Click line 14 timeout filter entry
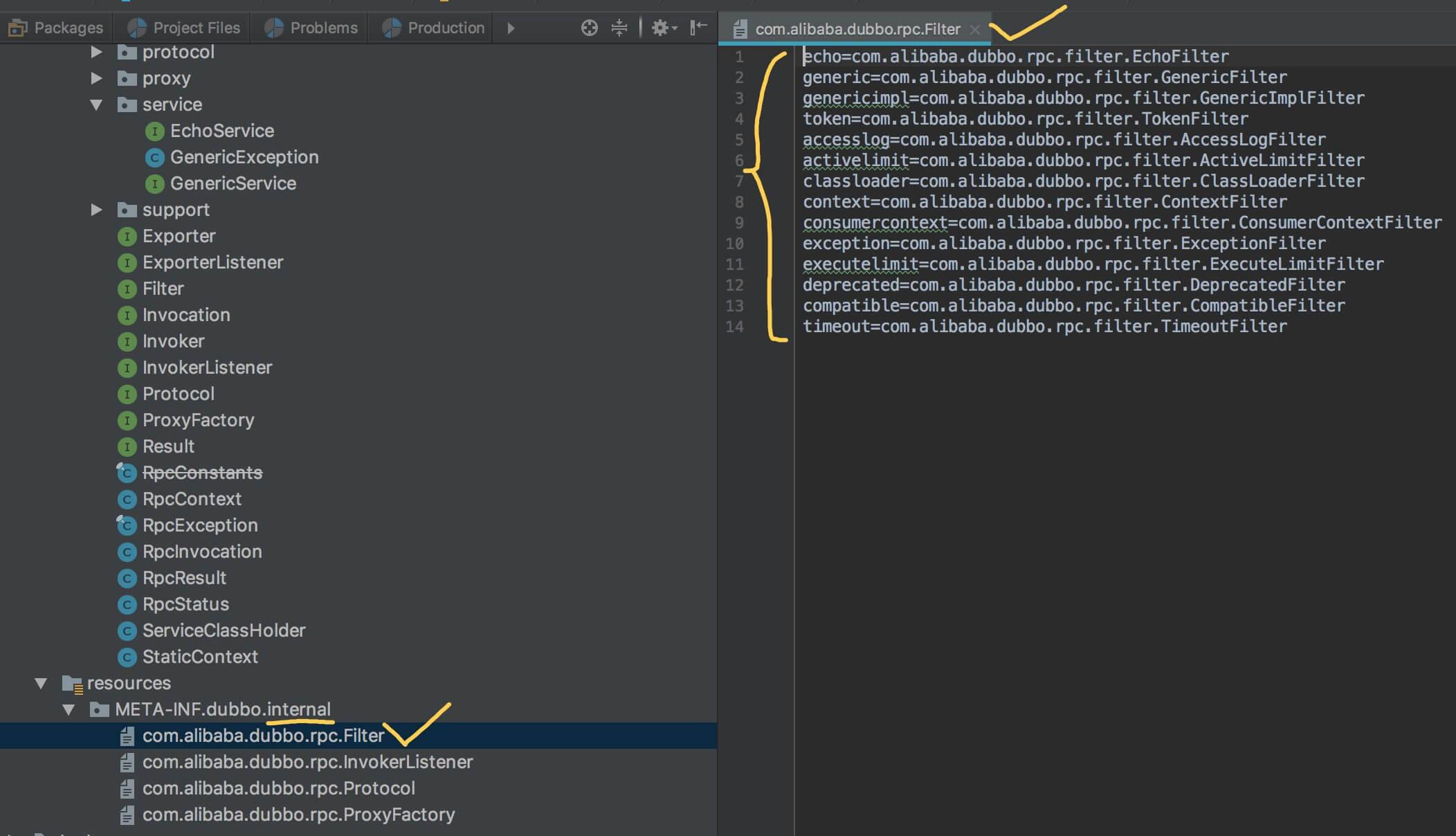This screenshot has height=836, width=1456. 1044,326
